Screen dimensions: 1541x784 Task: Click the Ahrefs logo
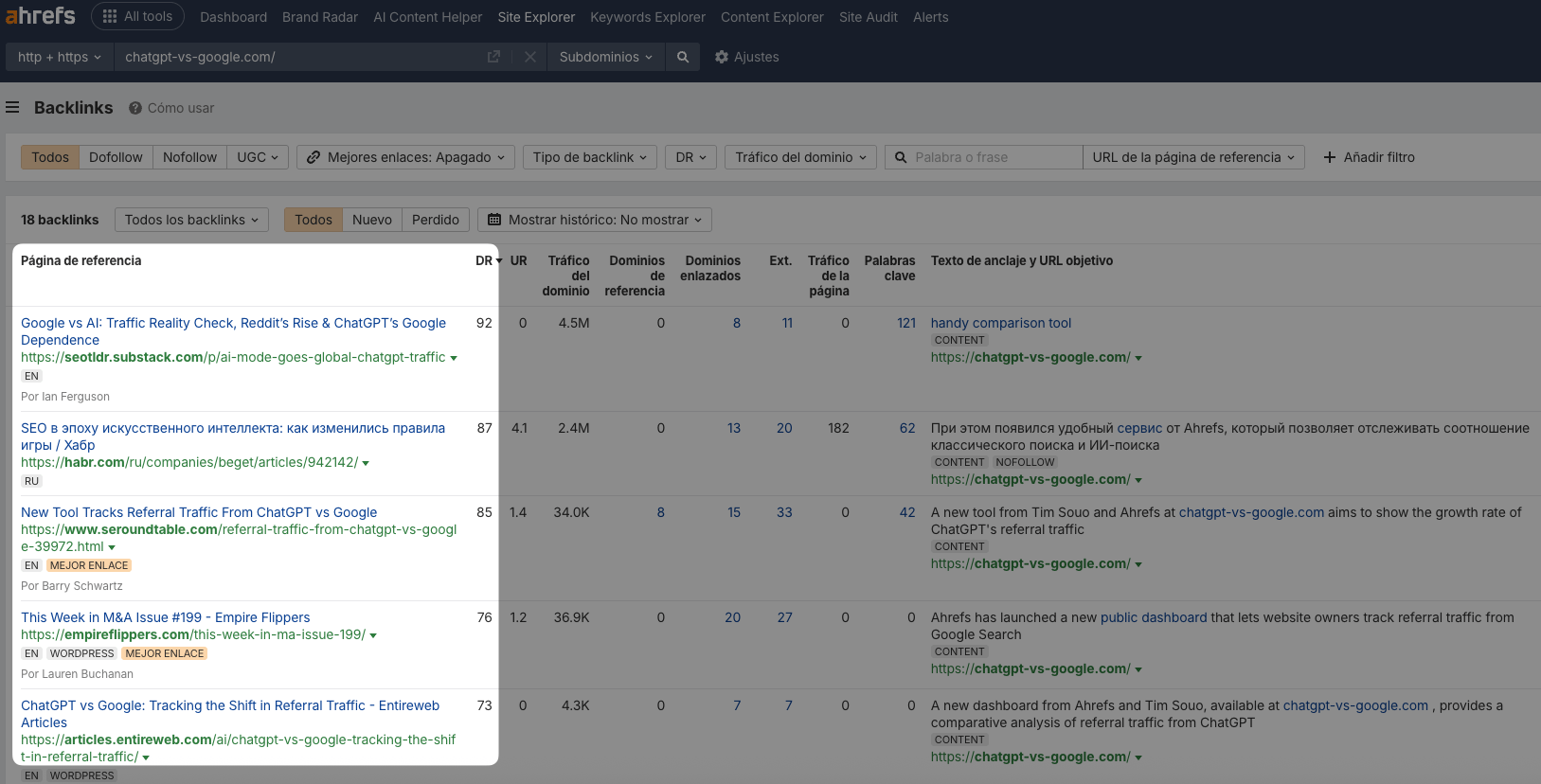[x=40, y=16]
